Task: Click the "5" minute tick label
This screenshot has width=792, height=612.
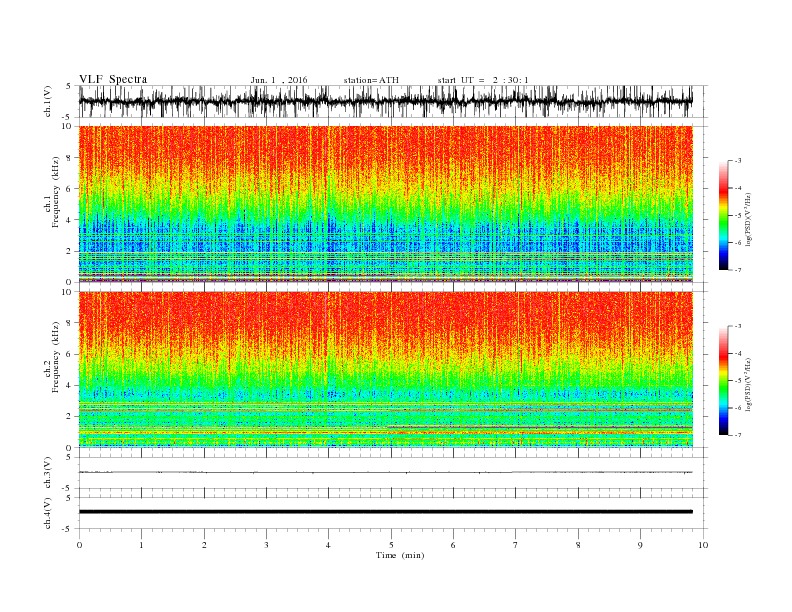Action: (391, 545)
